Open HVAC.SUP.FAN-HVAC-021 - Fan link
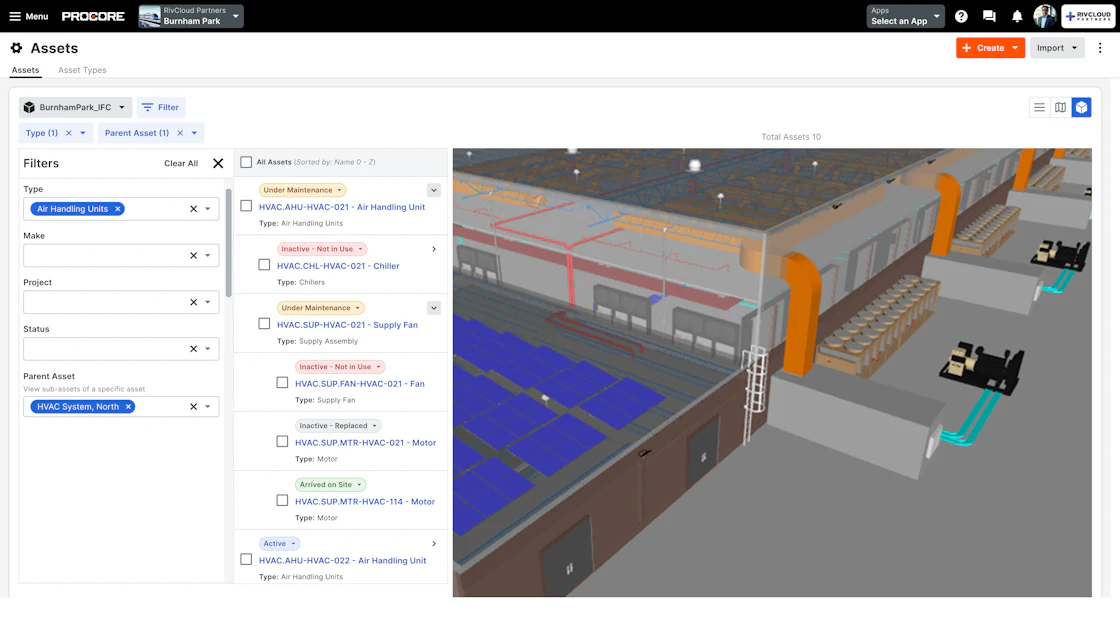 coord(359,384)
